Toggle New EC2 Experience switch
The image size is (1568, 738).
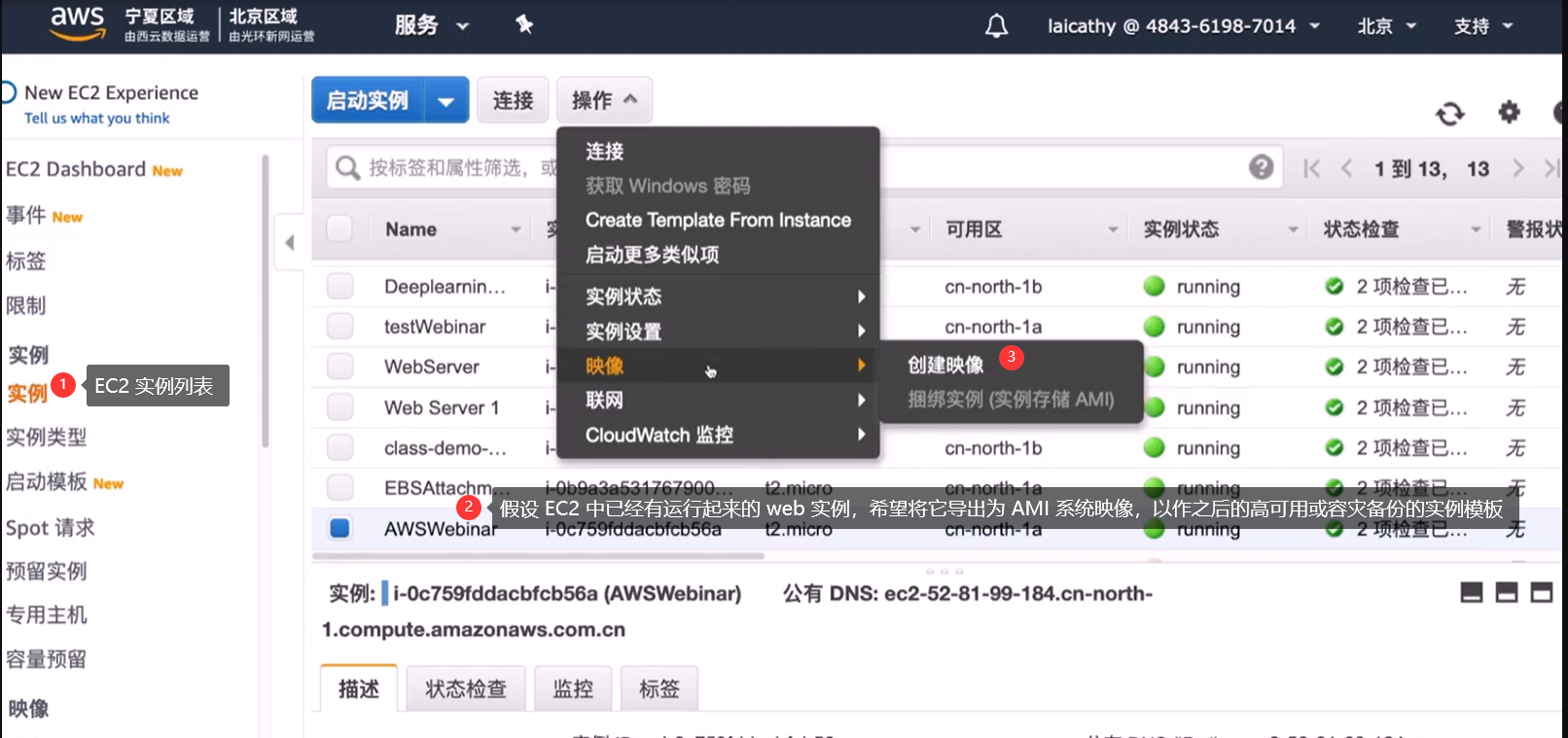click(8, 92)
